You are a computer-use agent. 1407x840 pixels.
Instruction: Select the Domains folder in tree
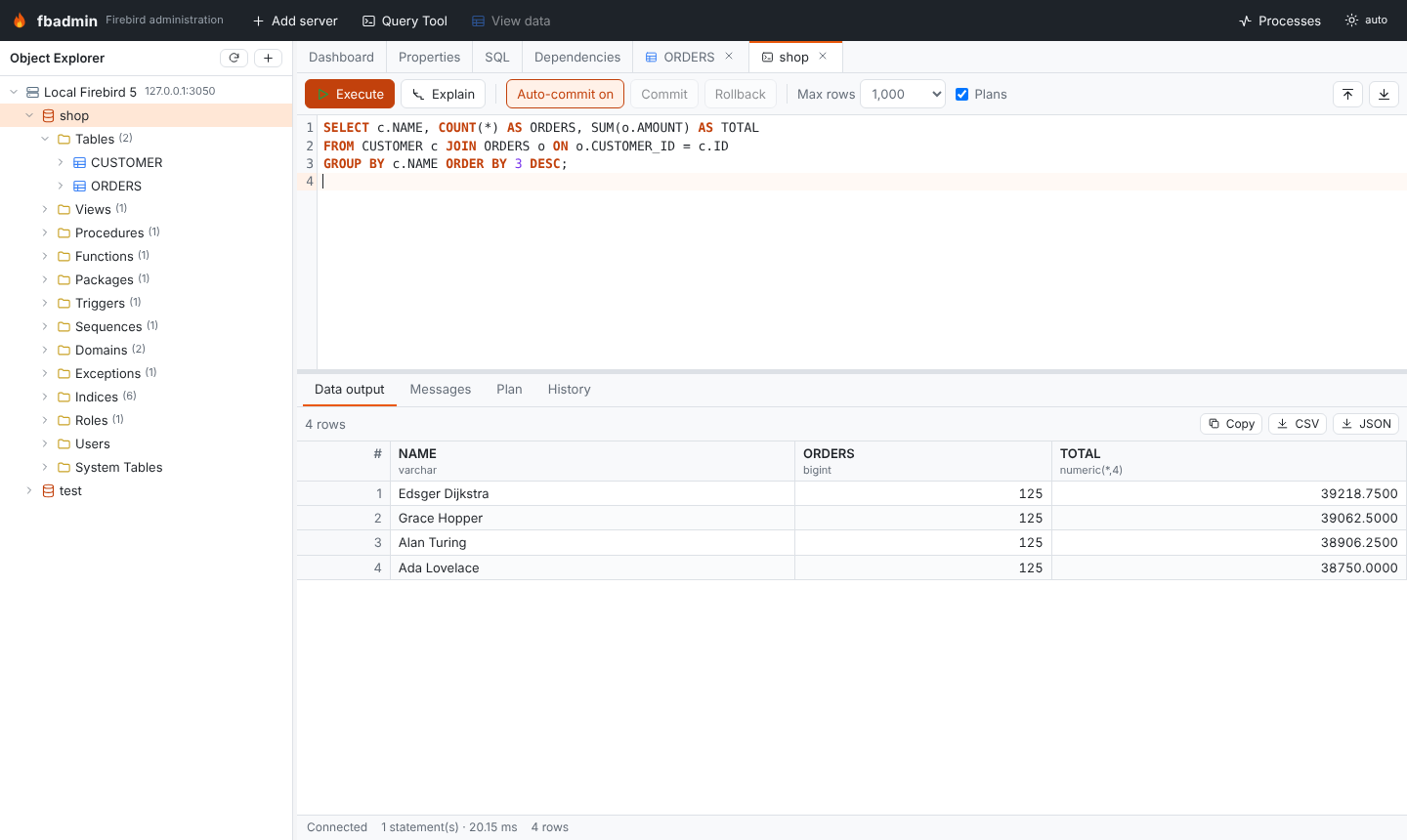pyautogui.click(x=101, y=350)
